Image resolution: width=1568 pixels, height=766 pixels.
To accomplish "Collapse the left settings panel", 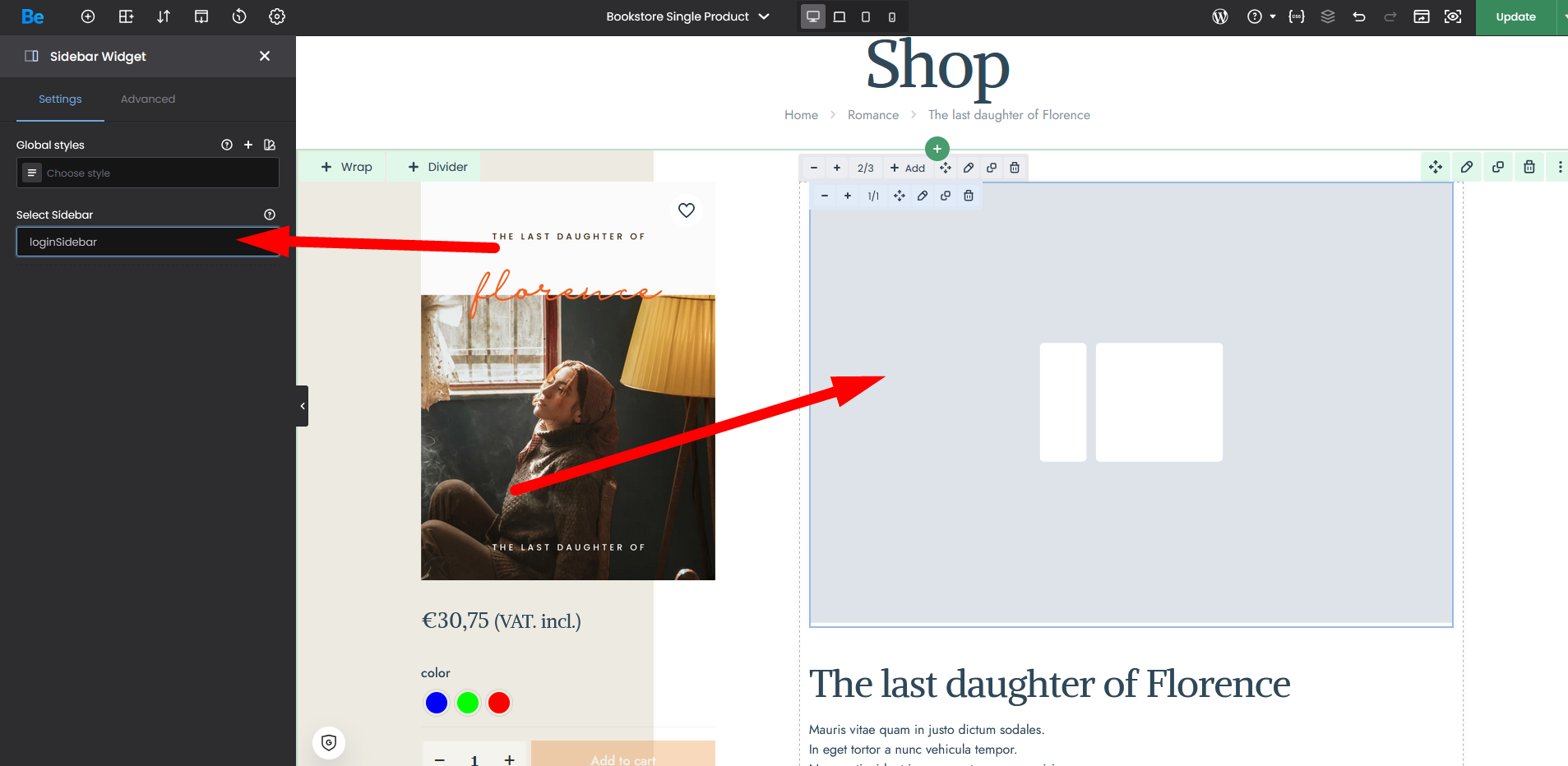I will click(303, 406).
